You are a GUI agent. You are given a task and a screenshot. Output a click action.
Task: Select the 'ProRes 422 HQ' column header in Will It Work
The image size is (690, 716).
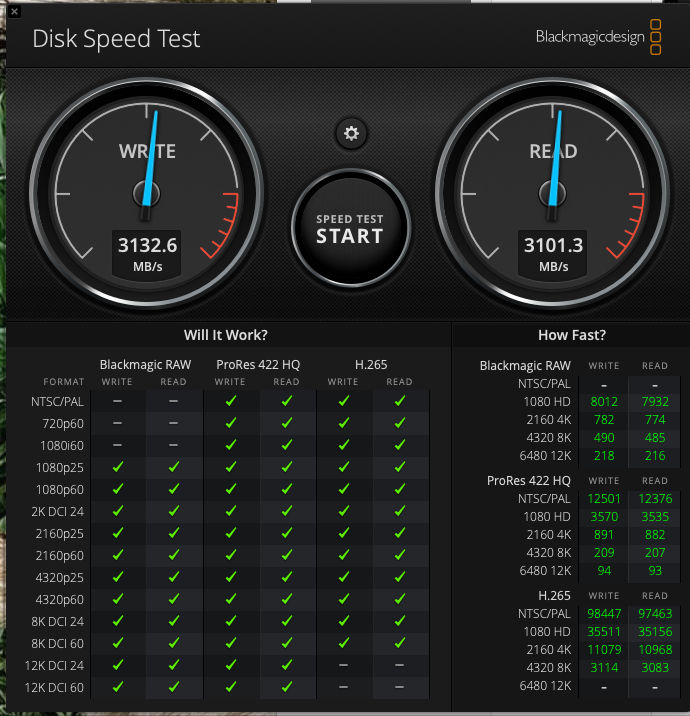tap(258, 364)
